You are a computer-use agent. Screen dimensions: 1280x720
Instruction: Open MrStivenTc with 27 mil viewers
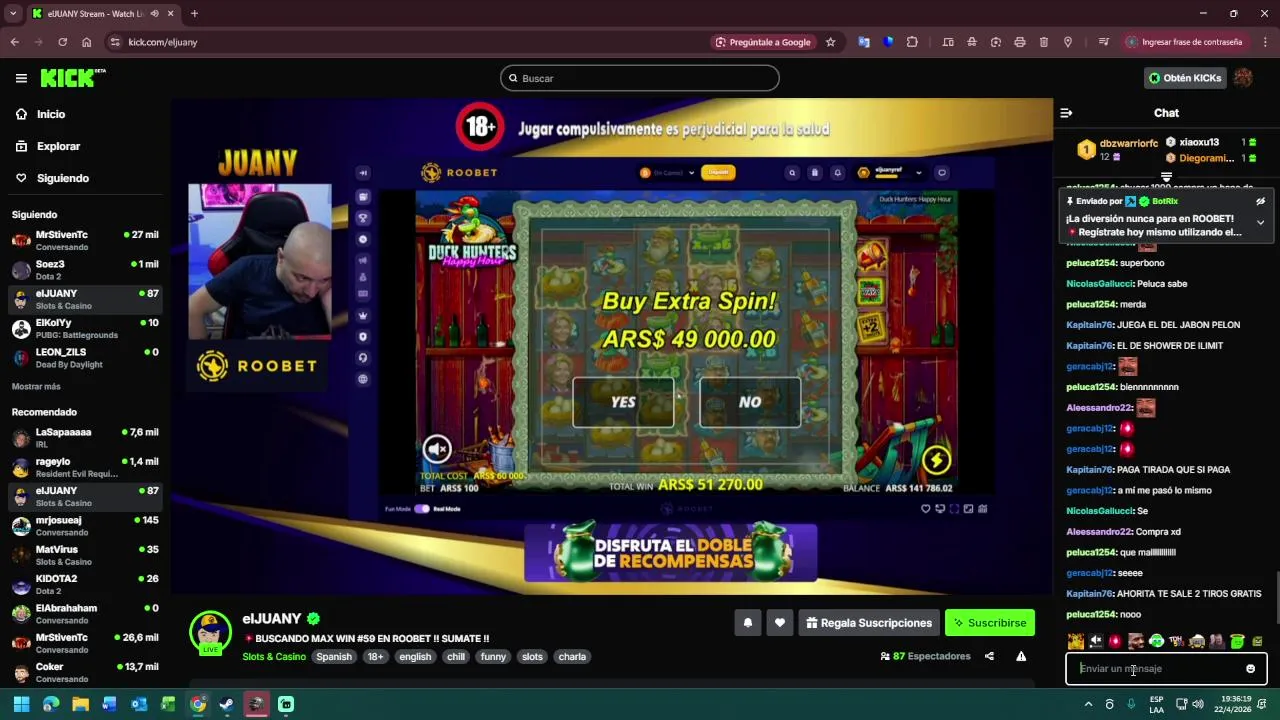click(x=85, y=240)
